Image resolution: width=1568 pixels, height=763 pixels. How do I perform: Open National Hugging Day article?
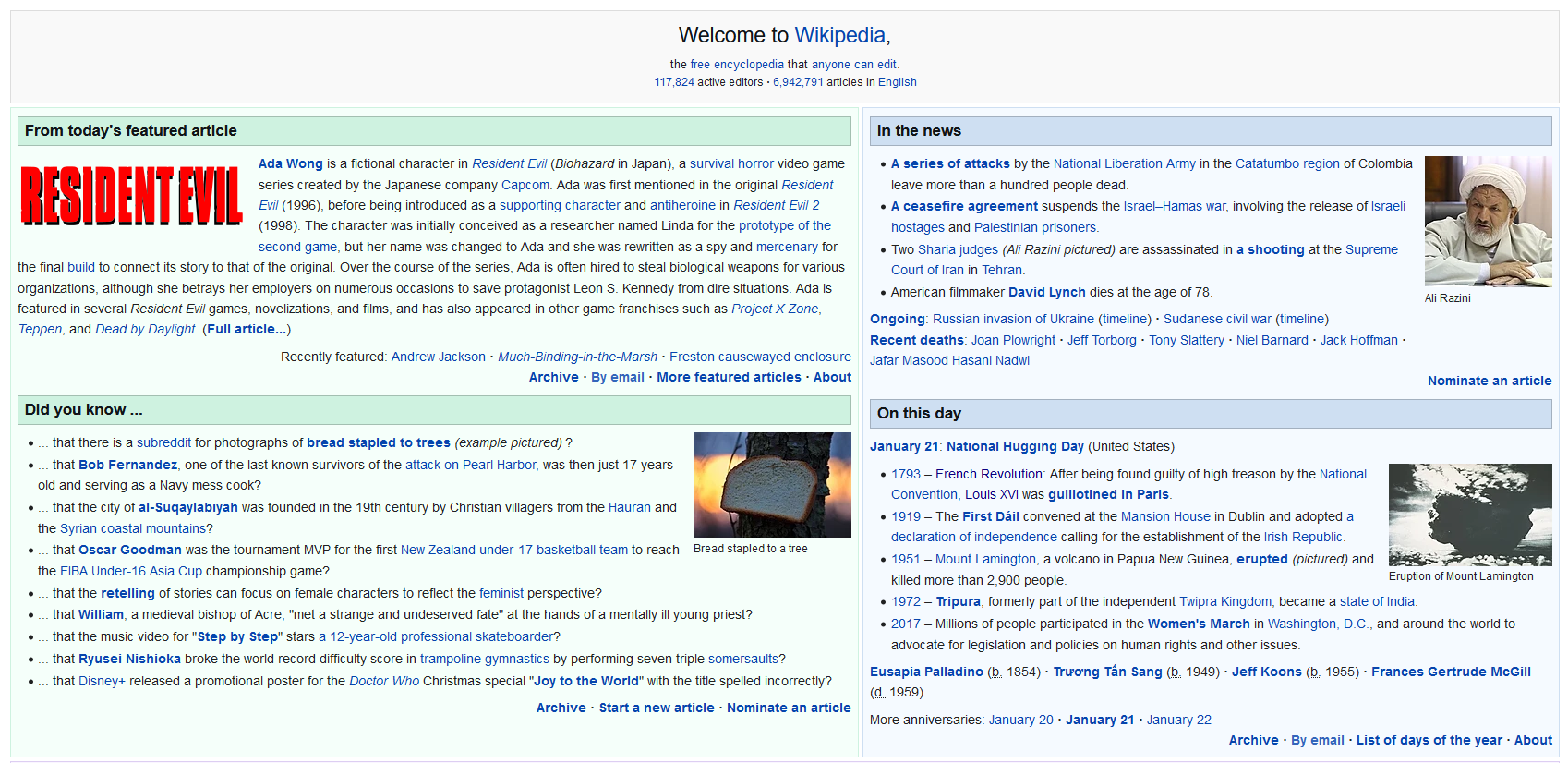click(x=1015, y=446)
